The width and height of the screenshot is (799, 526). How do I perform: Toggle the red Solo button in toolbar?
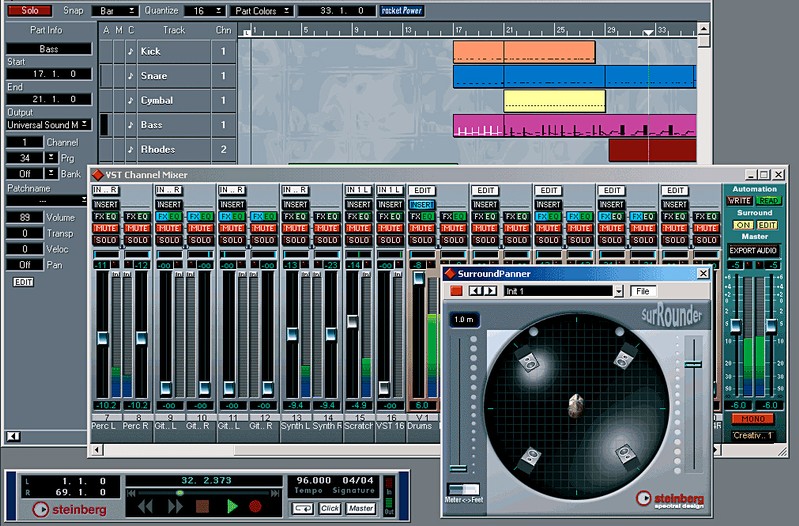(30, 10)
